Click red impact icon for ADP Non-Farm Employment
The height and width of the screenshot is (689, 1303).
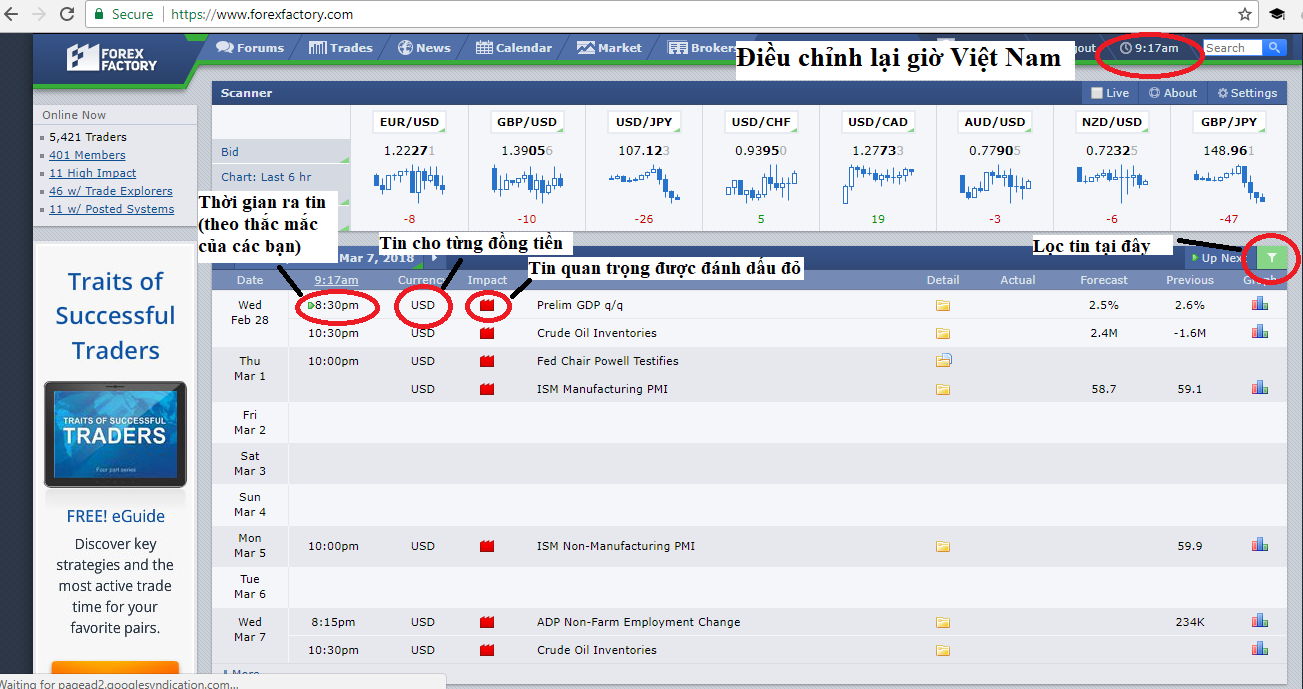[x=487, y=622]
